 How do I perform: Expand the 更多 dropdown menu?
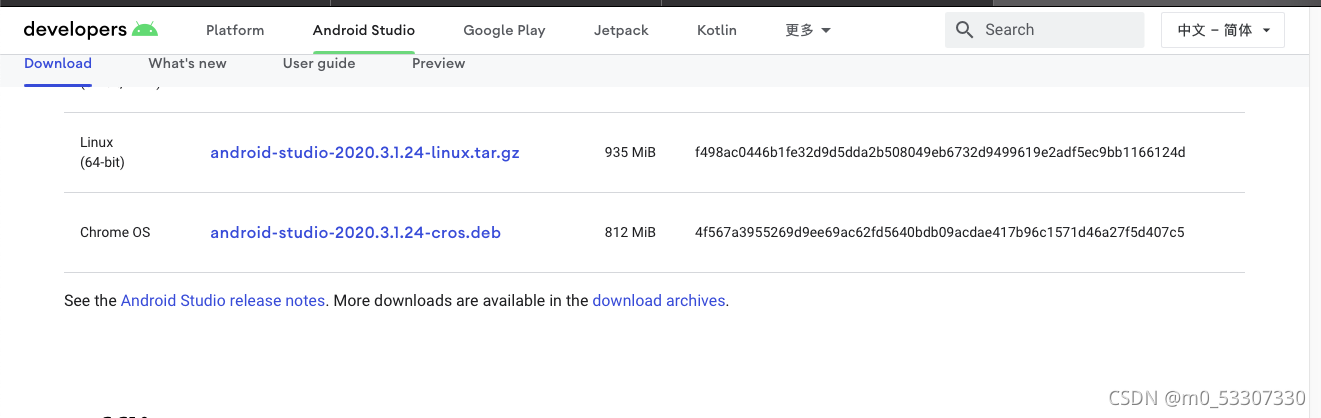click(808, 30)
